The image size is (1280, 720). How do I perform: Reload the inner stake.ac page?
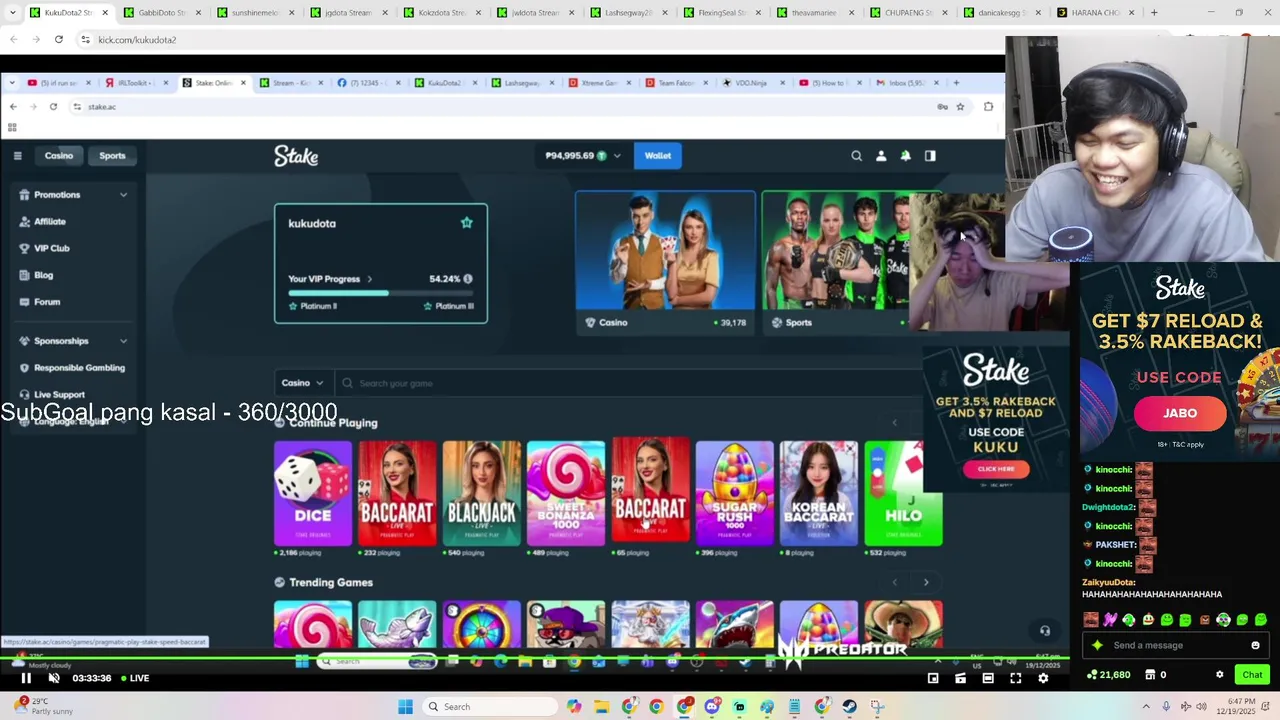tap(53, 106)
